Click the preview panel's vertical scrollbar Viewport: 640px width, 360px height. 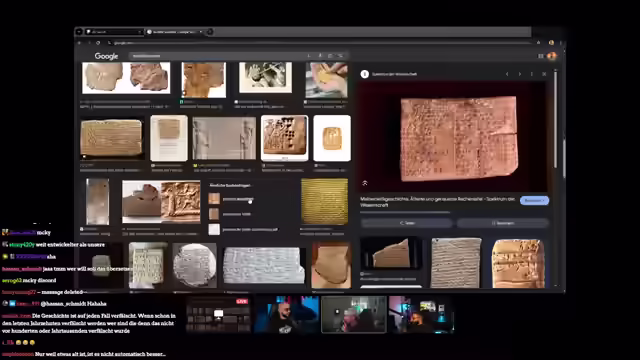pyautogui.click(x=555, y=118)
